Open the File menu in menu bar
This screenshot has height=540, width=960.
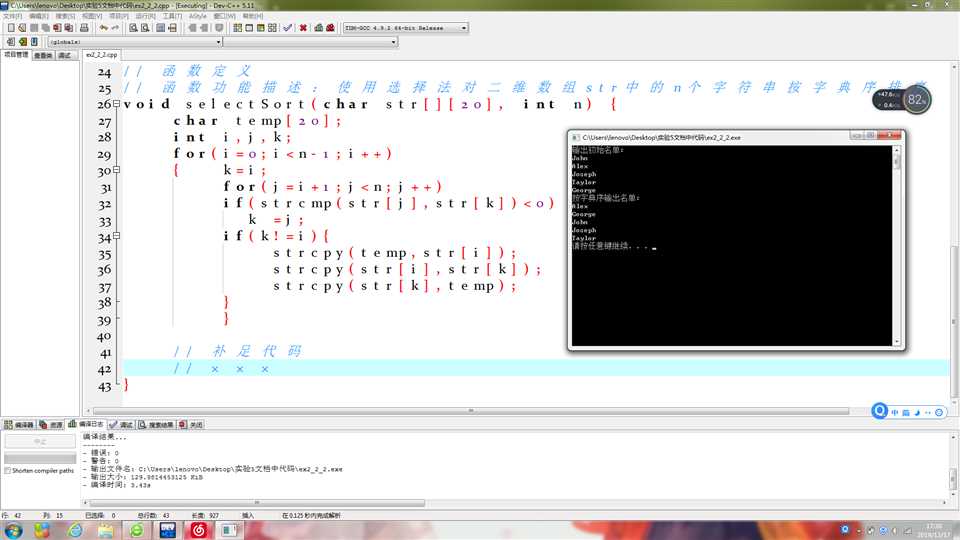12,16
